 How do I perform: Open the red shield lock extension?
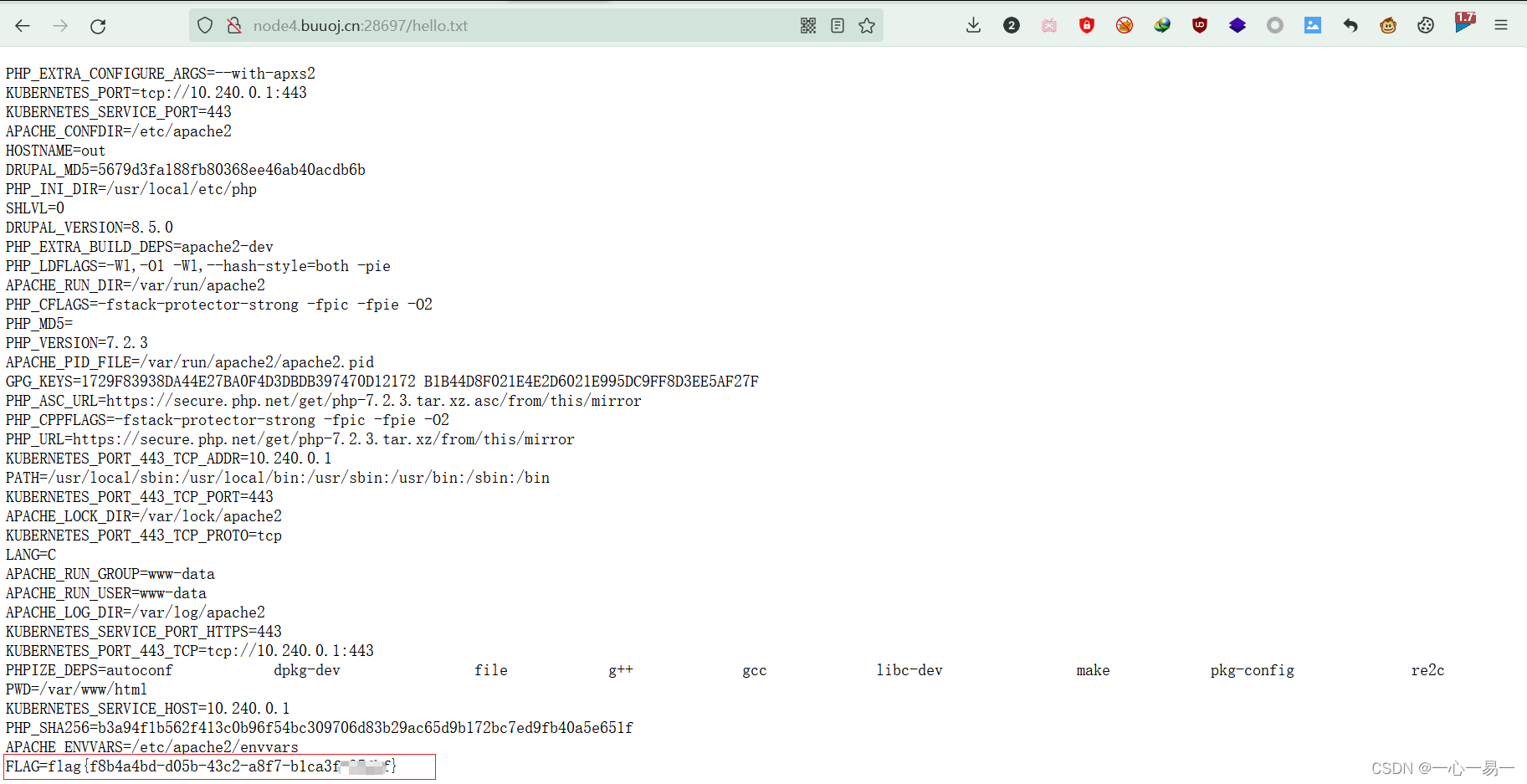(x=1087, y=26)
